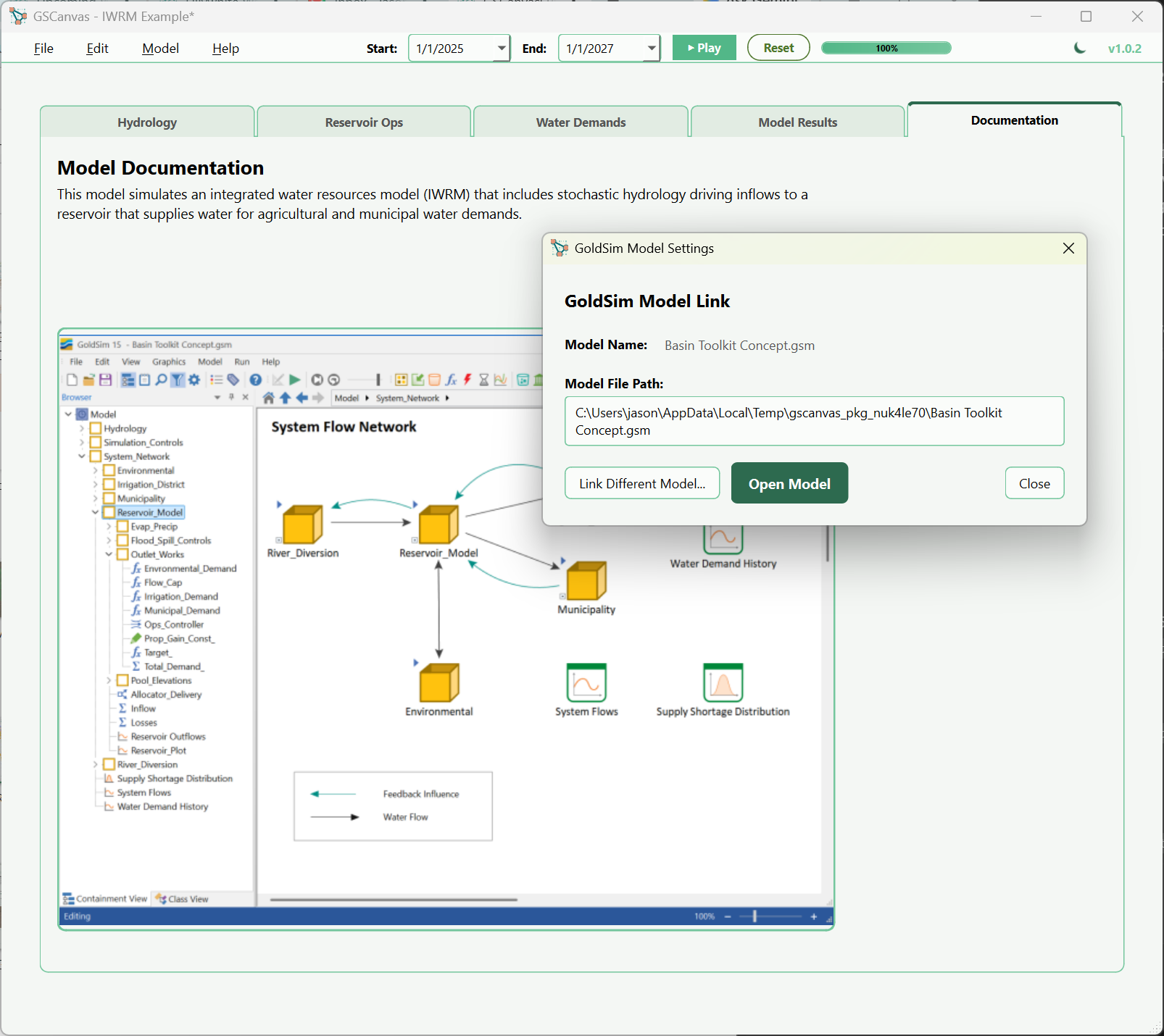This screenshot has width=1164, height=1036.
Task: Click the hourglass icon in GoldSim toolbar
Action: click(x=484, y=380)
